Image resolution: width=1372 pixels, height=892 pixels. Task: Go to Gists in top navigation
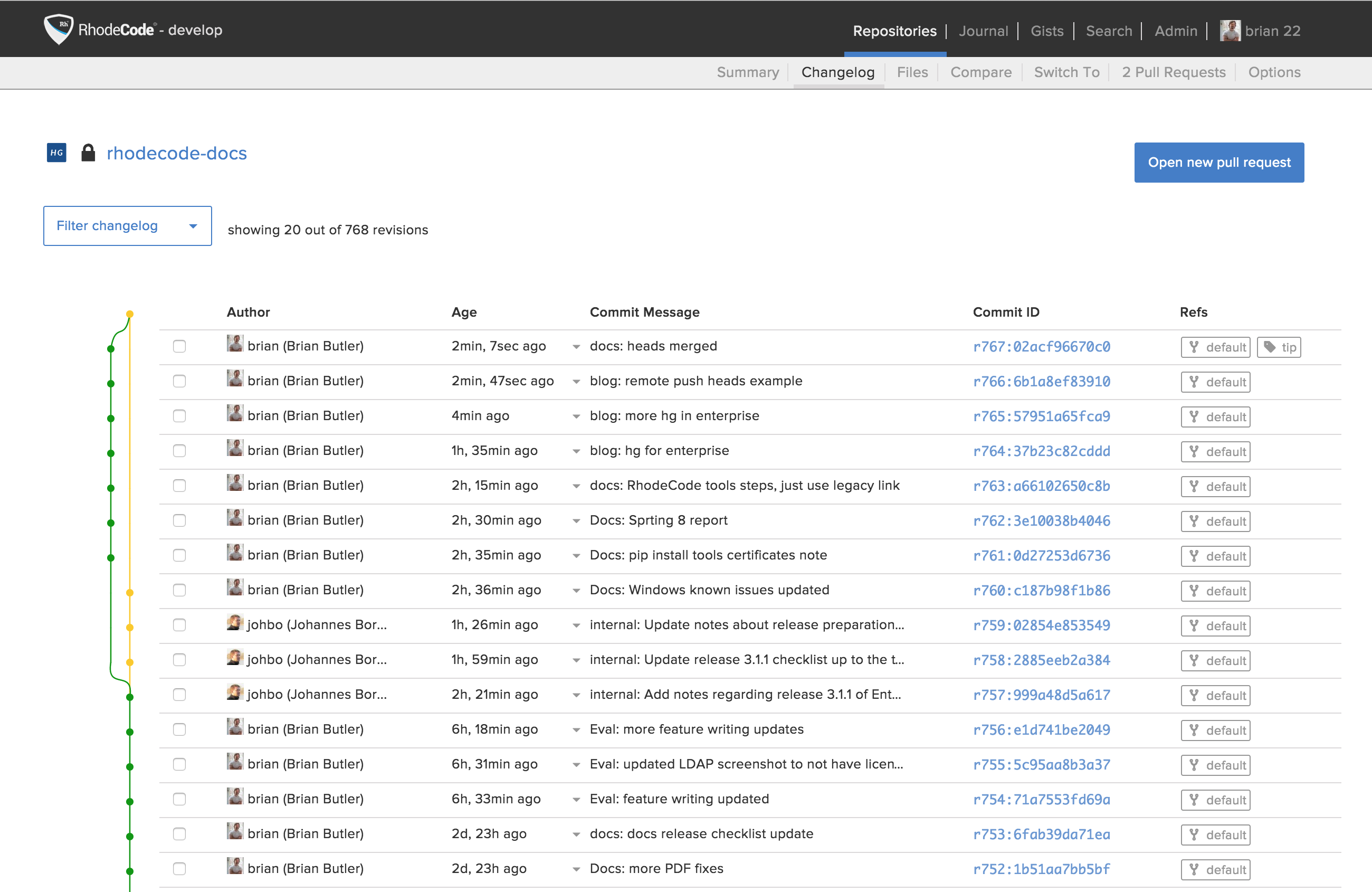tap(1047, 31)
